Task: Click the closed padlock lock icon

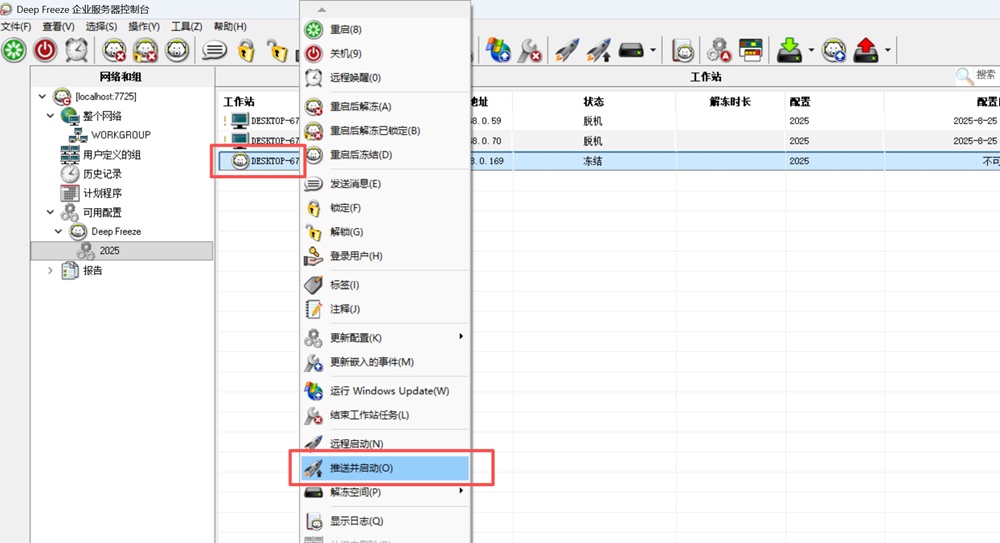Action: [x=245, y=49]
